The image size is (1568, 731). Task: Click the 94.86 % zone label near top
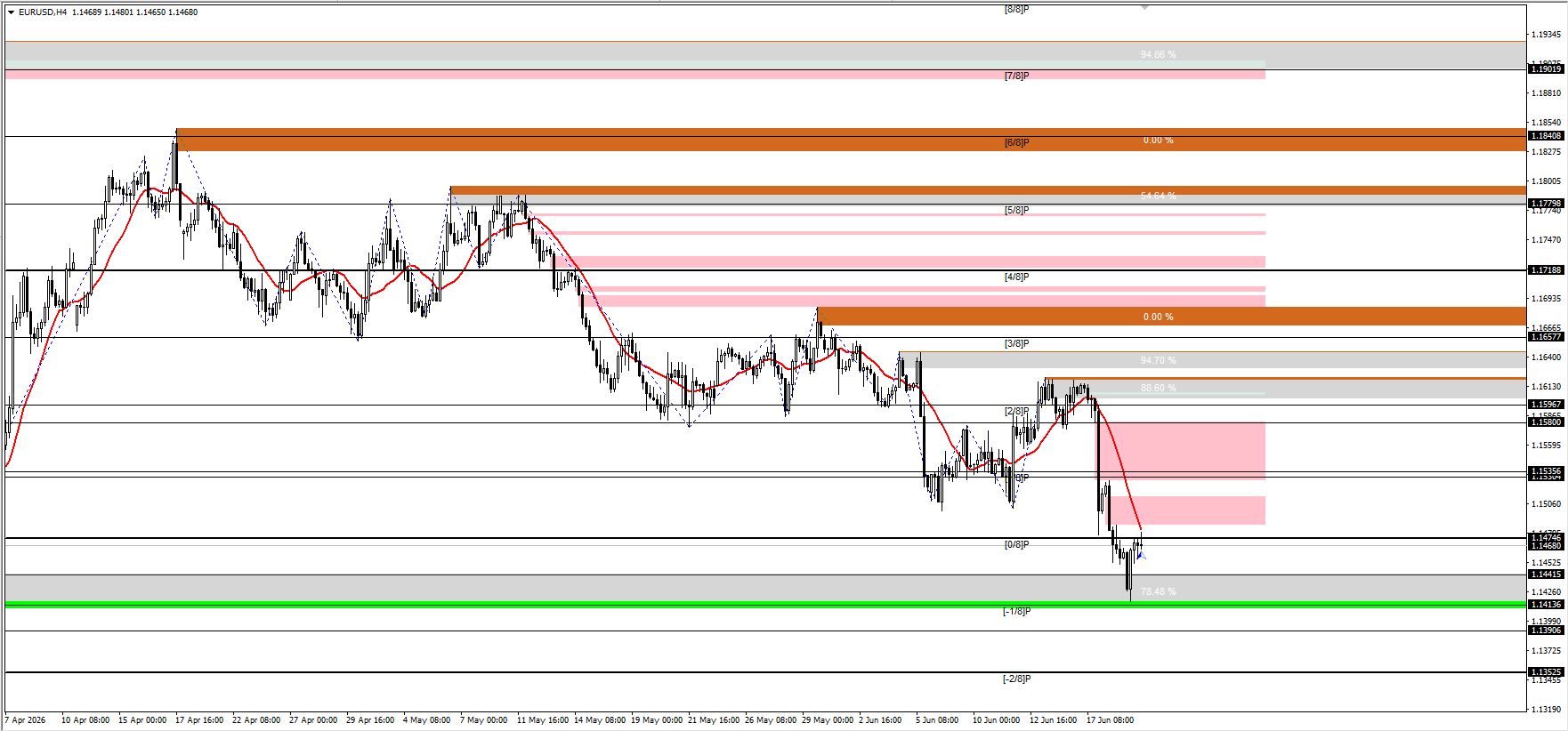tap(1158, 54)
